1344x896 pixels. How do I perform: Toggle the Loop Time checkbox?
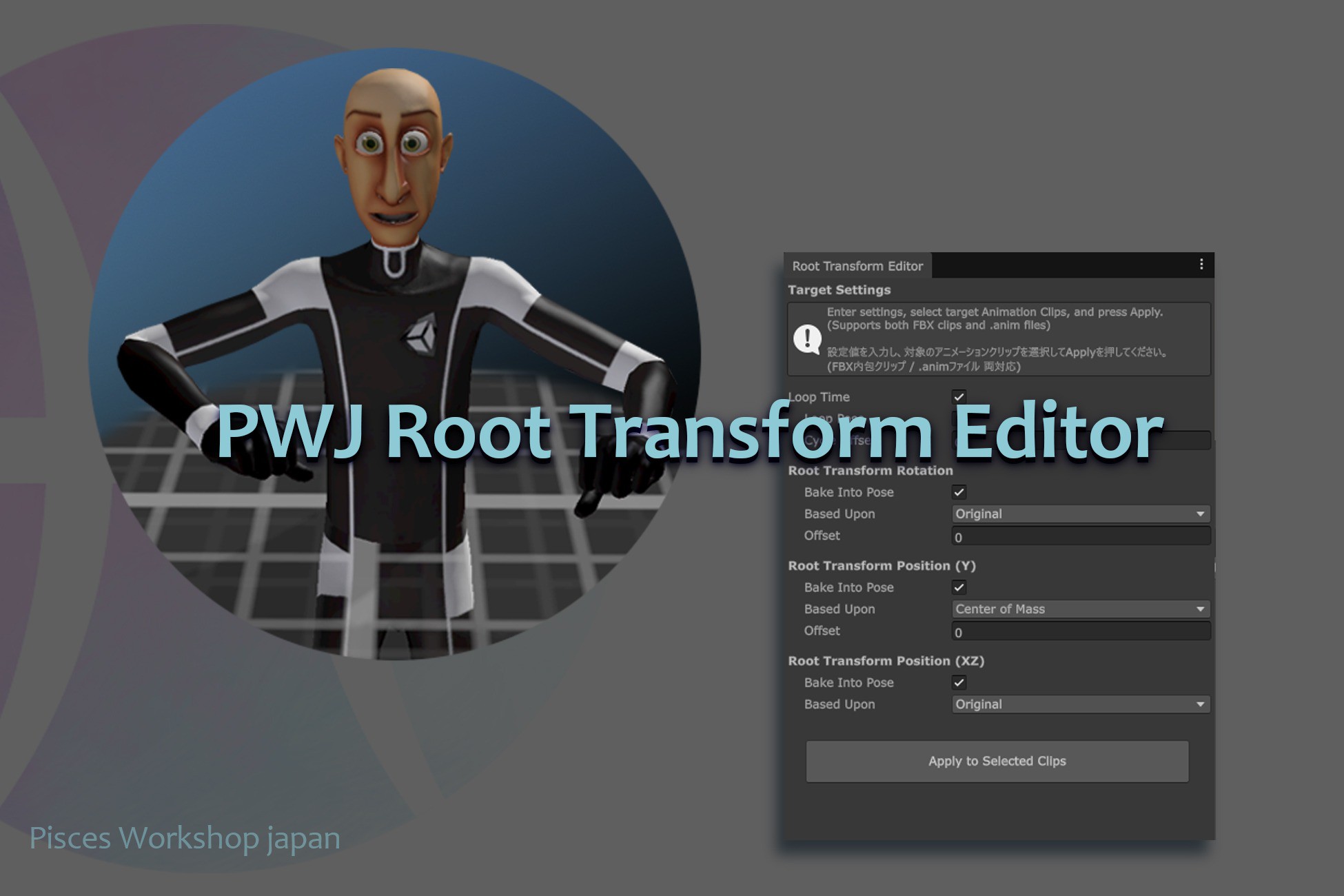(959, 396)
